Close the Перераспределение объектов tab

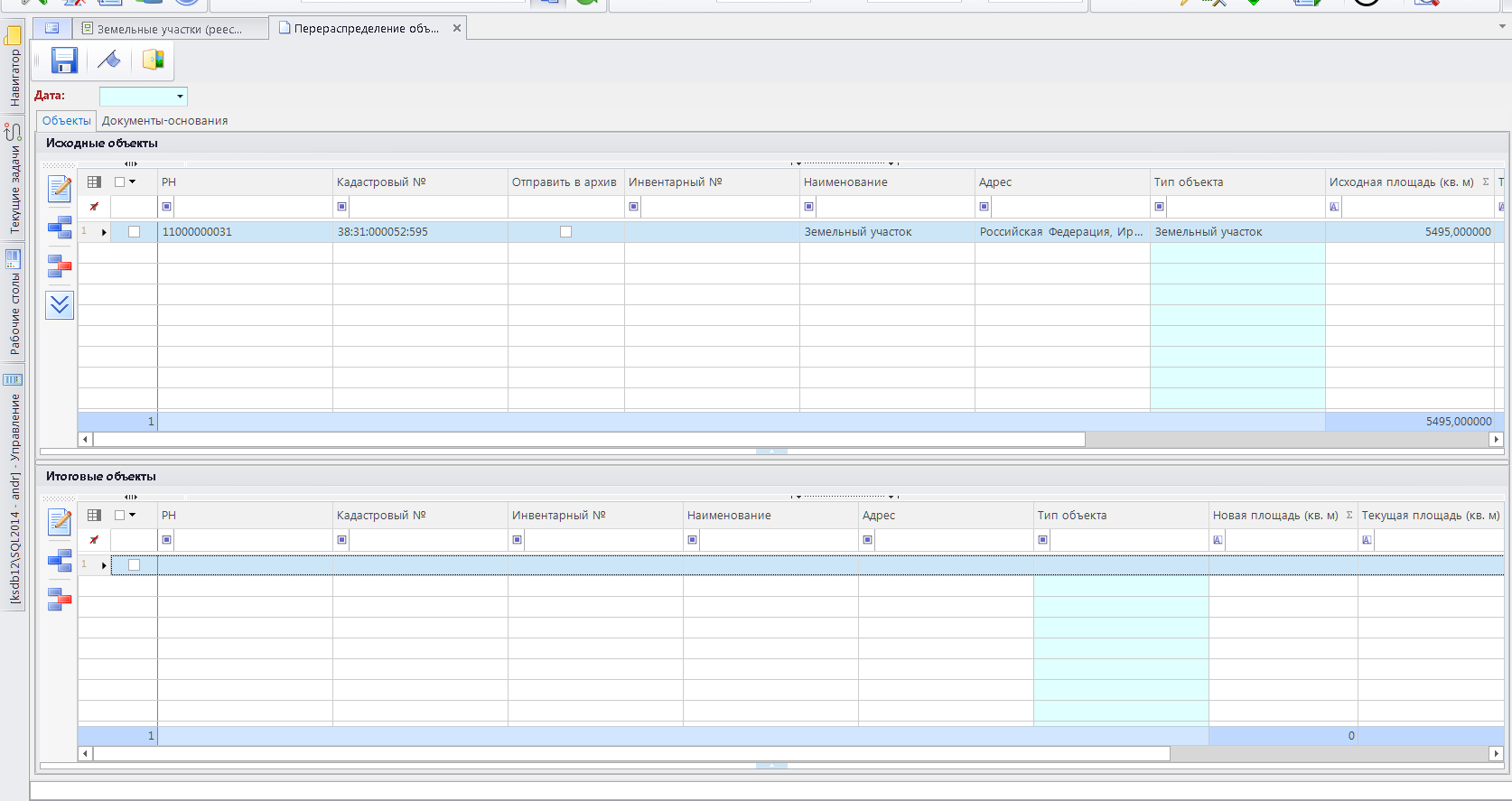pos(457,28)
